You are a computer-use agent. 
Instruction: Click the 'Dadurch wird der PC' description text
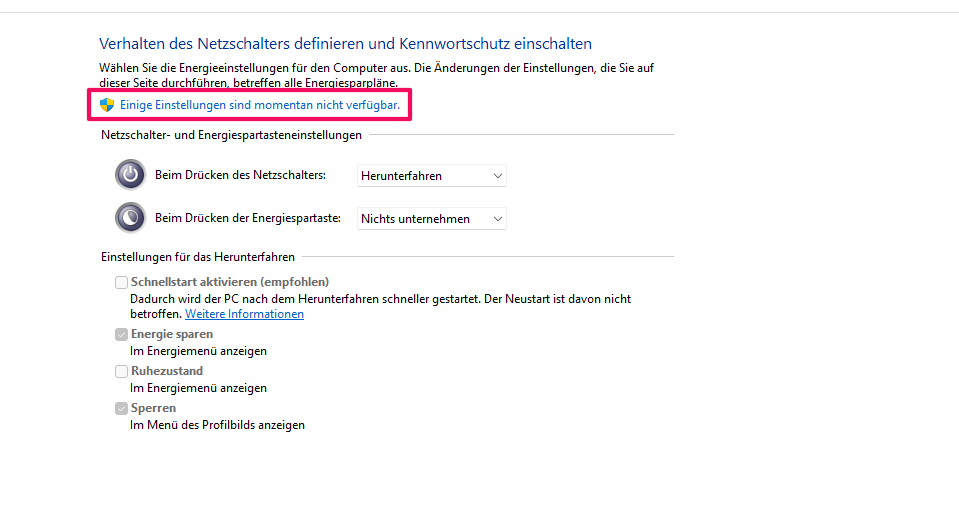click(380, 299)
